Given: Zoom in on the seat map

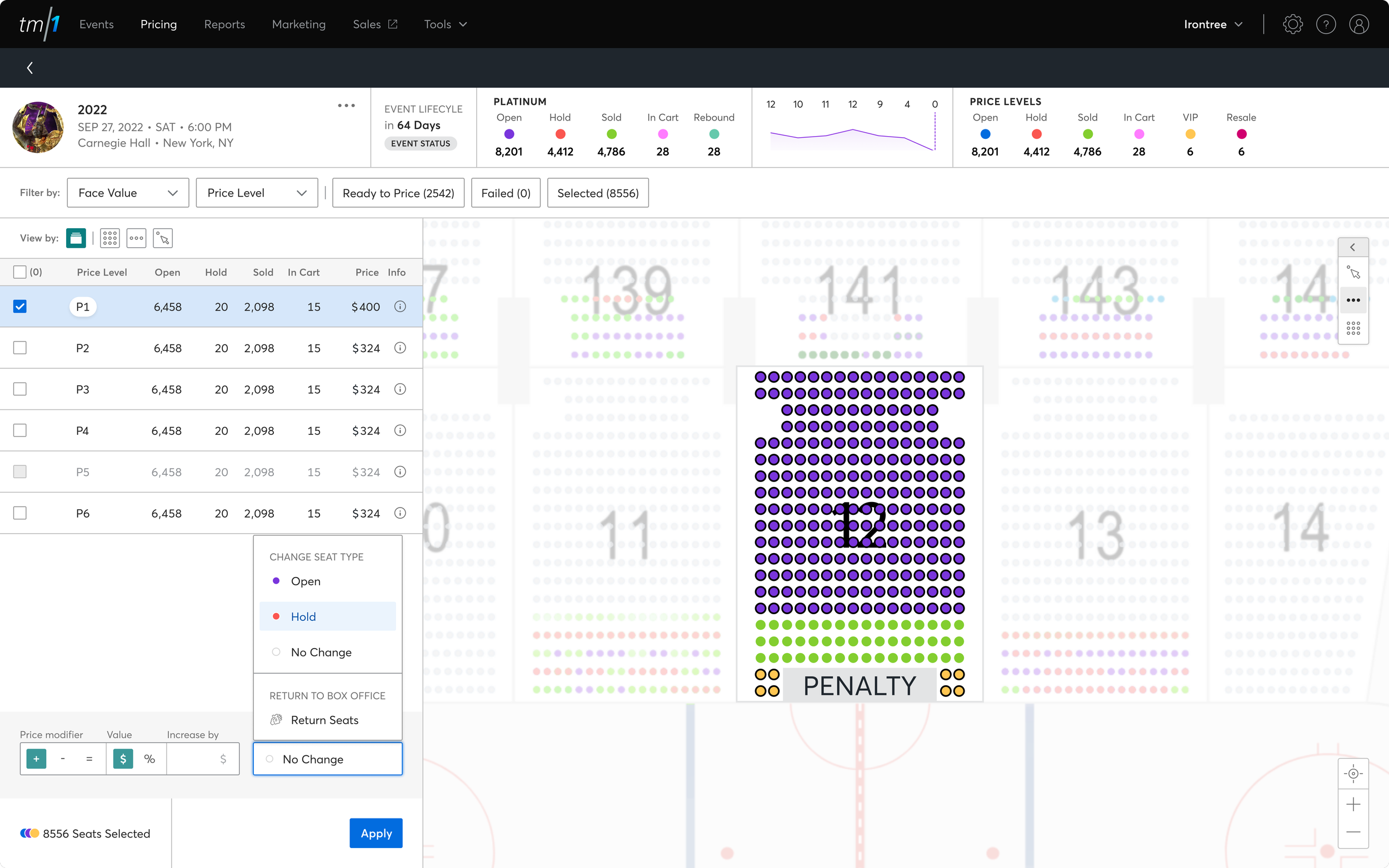Looking at the screenshot, I should 1353,804.
